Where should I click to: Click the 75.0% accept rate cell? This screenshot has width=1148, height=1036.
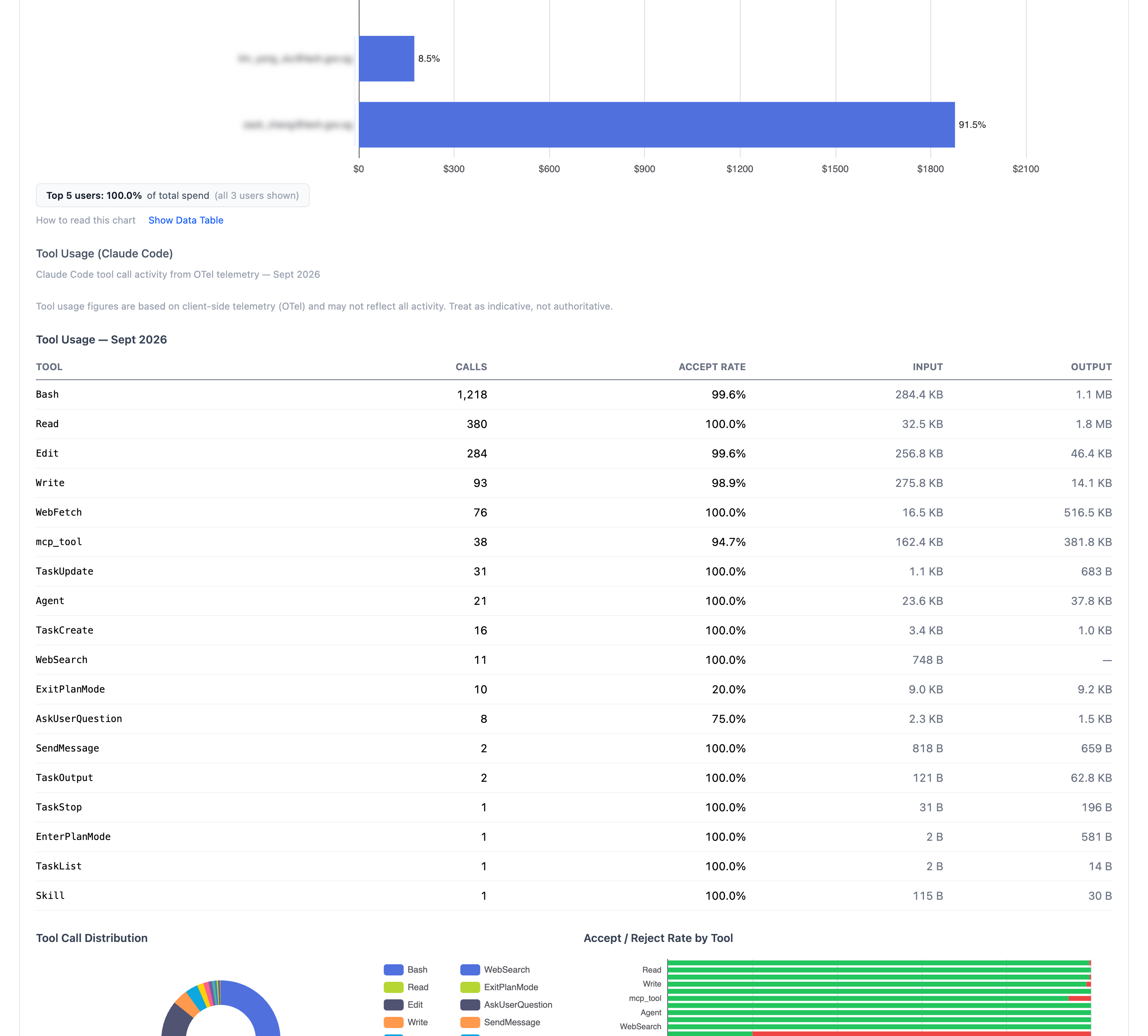(728, 719)
